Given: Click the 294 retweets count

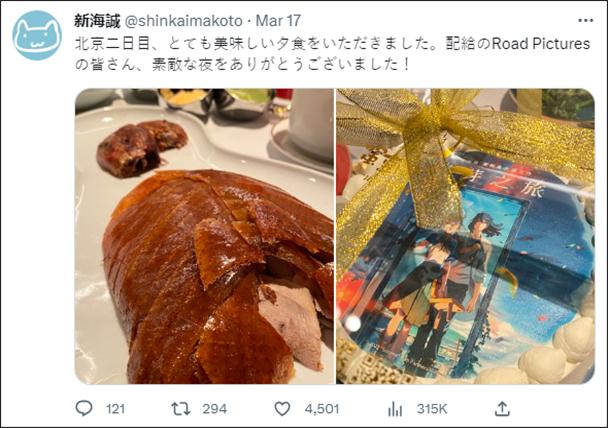Looking at the screenshot, I should [x=214, y=409].
